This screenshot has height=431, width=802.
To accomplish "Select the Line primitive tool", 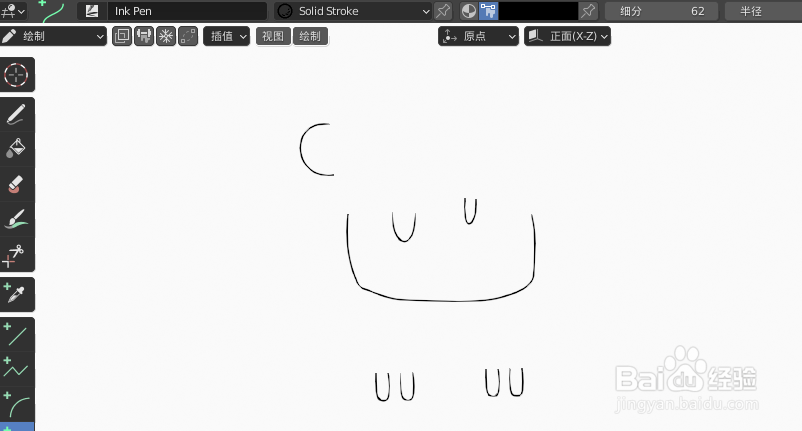I will pos(16,334).
